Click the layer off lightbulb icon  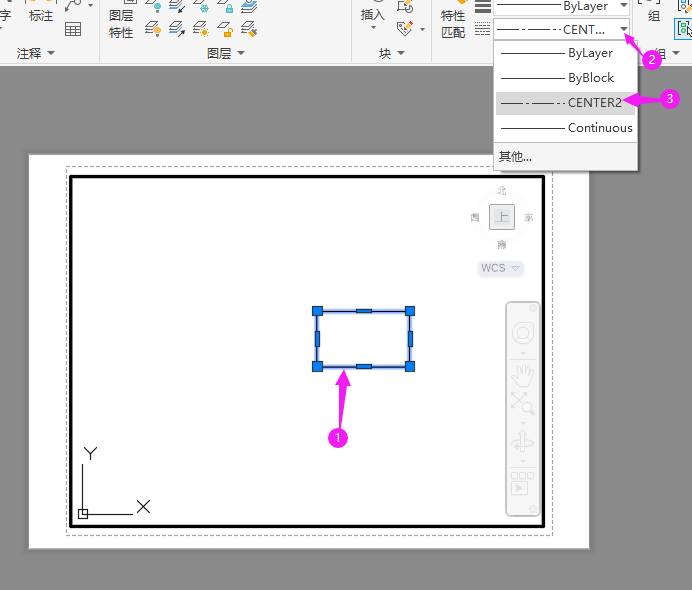click(153, 6)
